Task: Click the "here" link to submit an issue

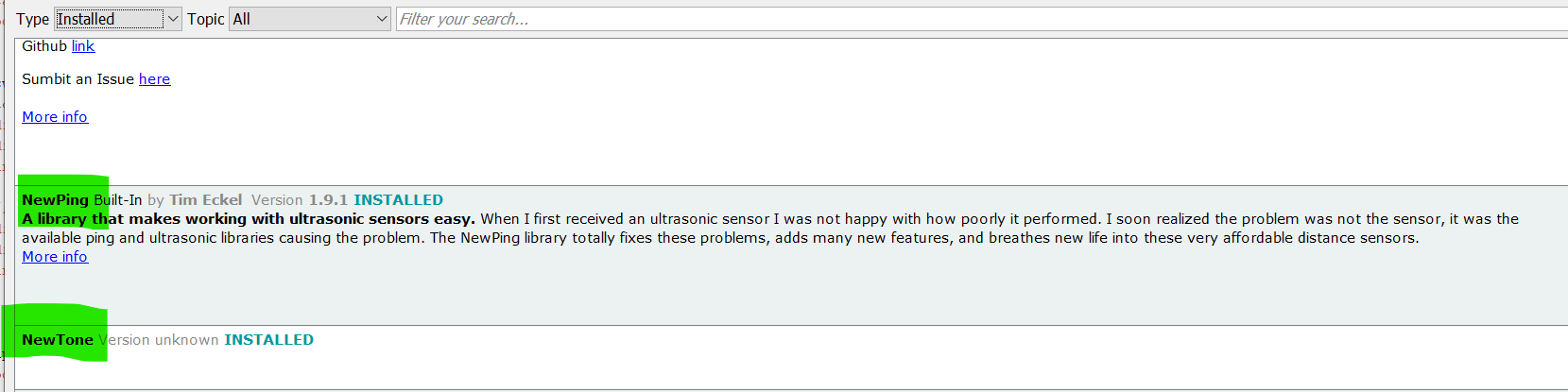Action: pos(154,79)
